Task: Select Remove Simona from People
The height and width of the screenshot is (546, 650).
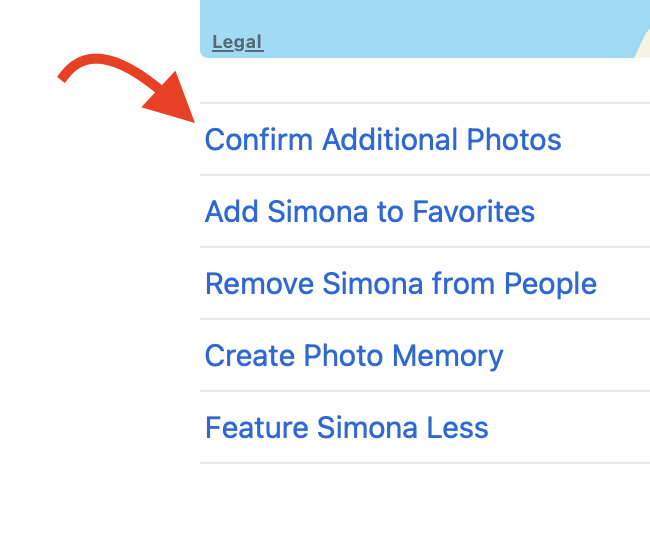Action: 400,284
